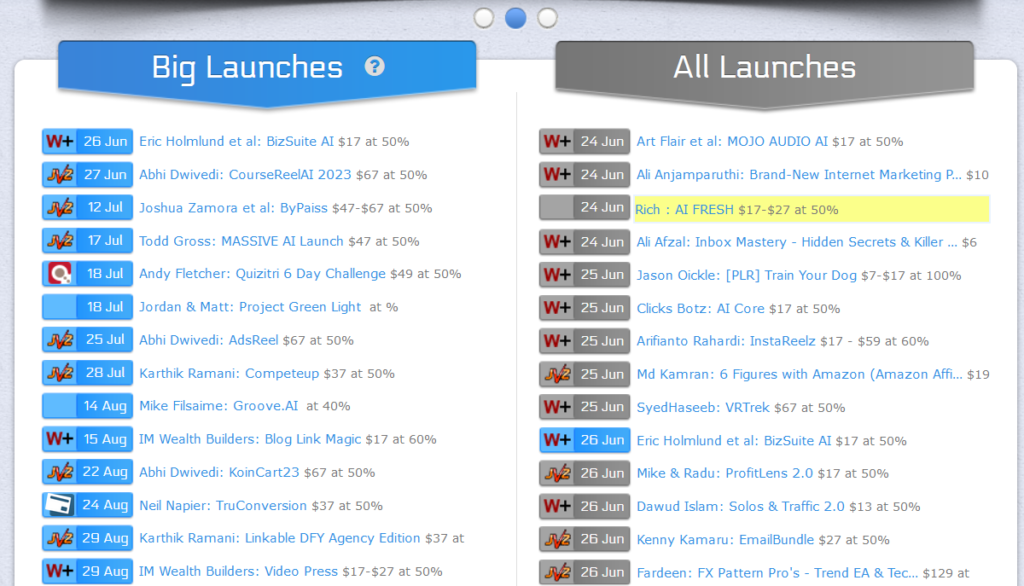Open Karthik Ramani: Competeup launch link
The width and height of the screenshot is (1024, 586).
click(x=229, y=373)
